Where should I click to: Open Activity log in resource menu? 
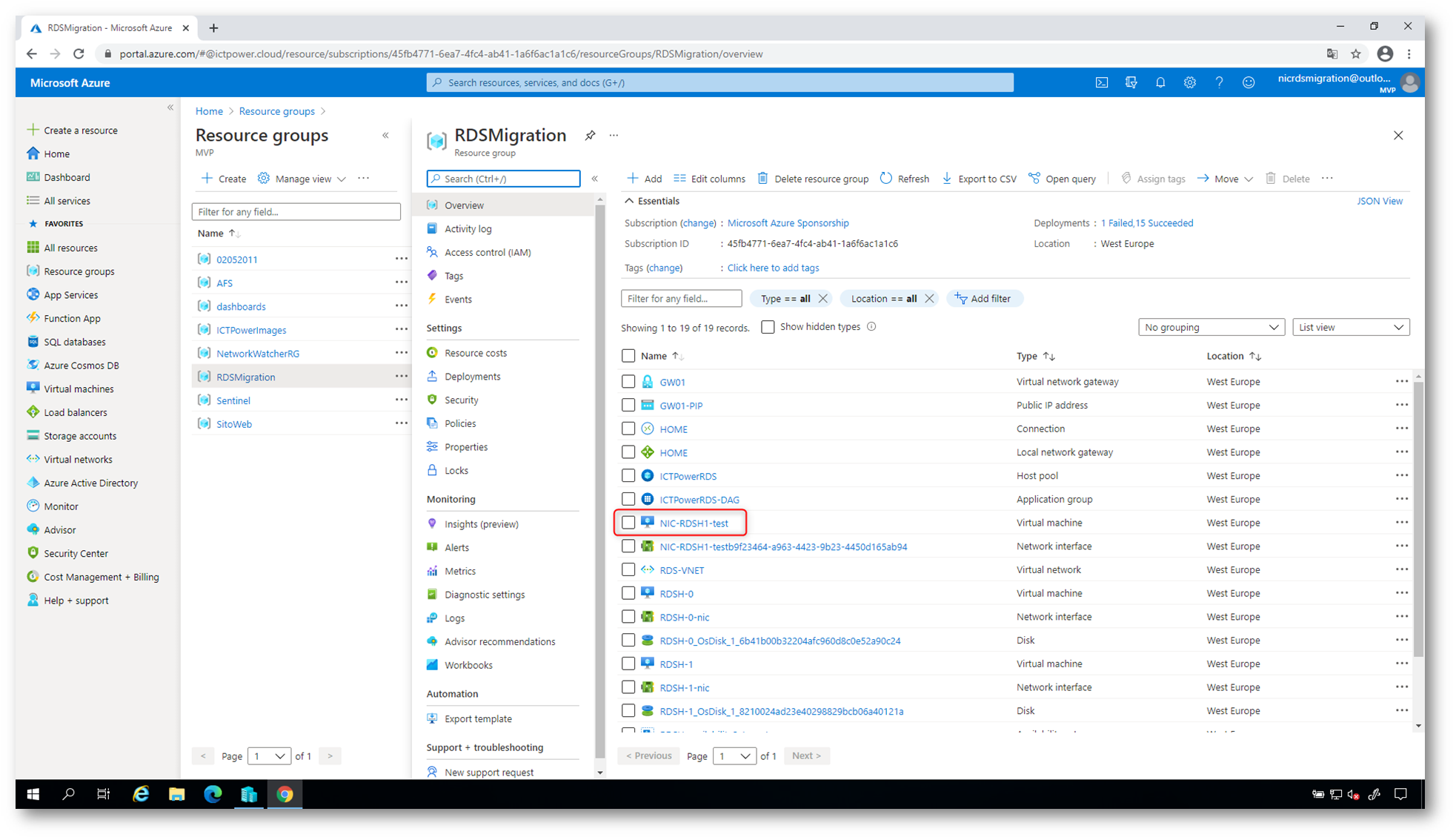tap(468, 229)
